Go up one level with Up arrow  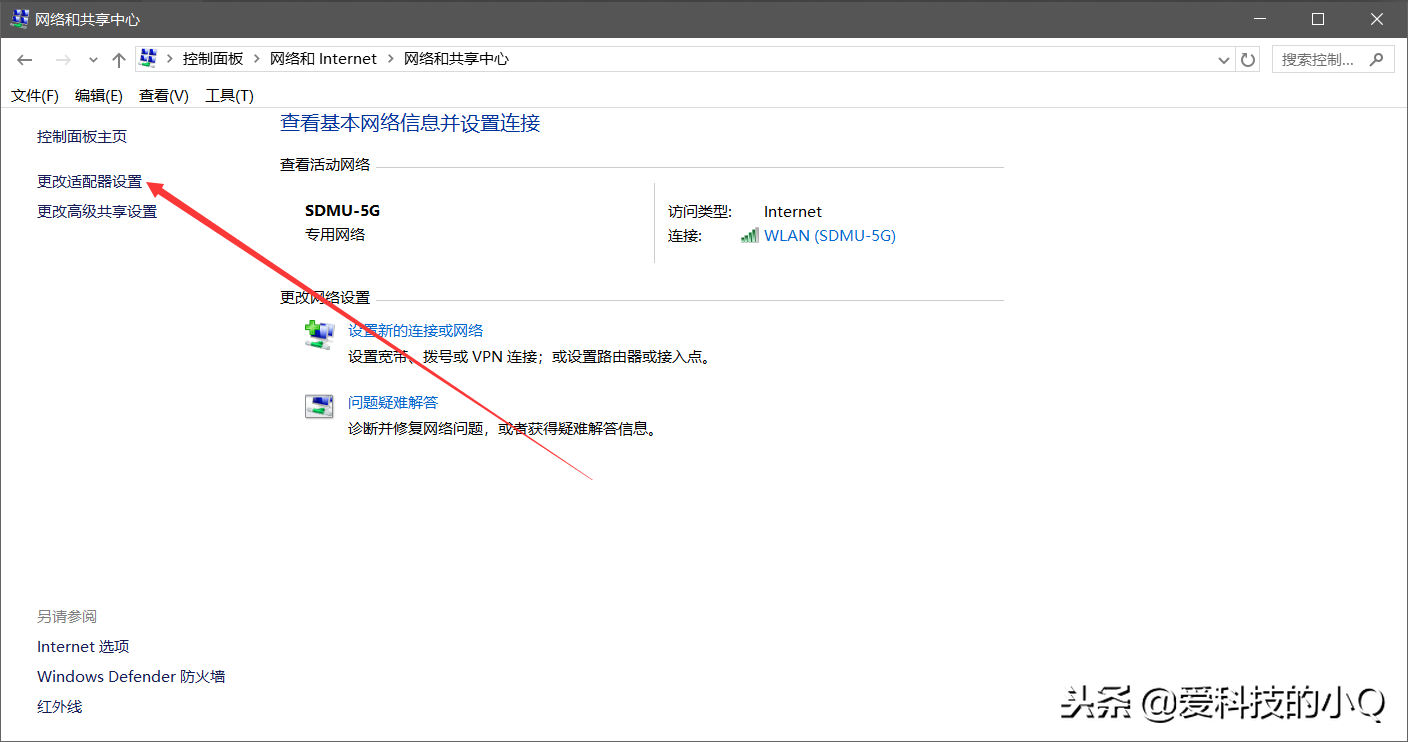click(x=119, y=60)
